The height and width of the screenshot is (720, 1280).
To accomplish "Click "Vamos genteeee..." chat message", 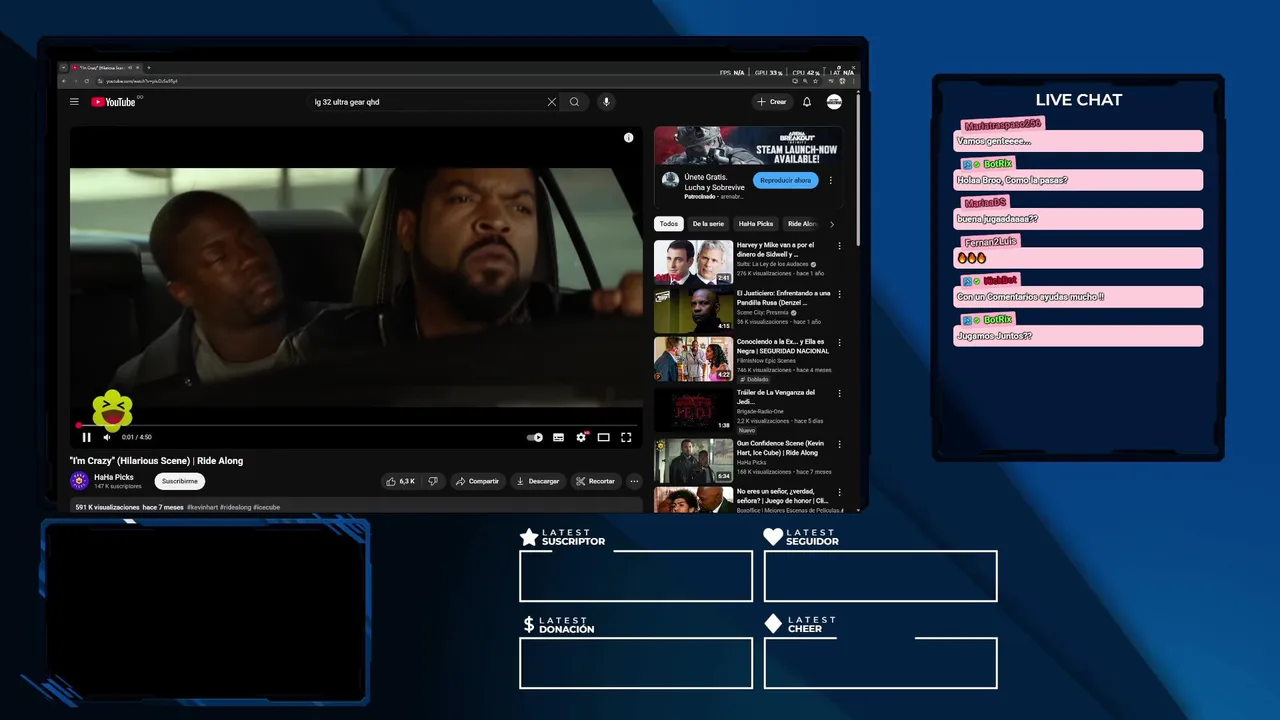I will (x=1078, y=141).
